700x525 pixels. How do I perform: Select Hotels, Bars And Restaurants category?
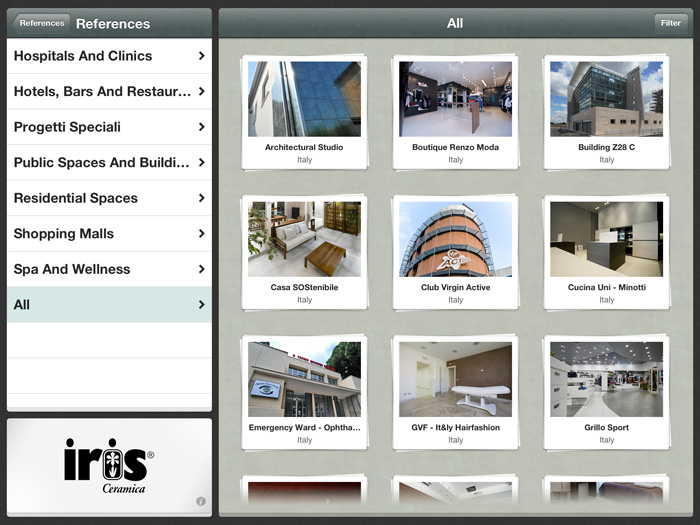point(109,92)
